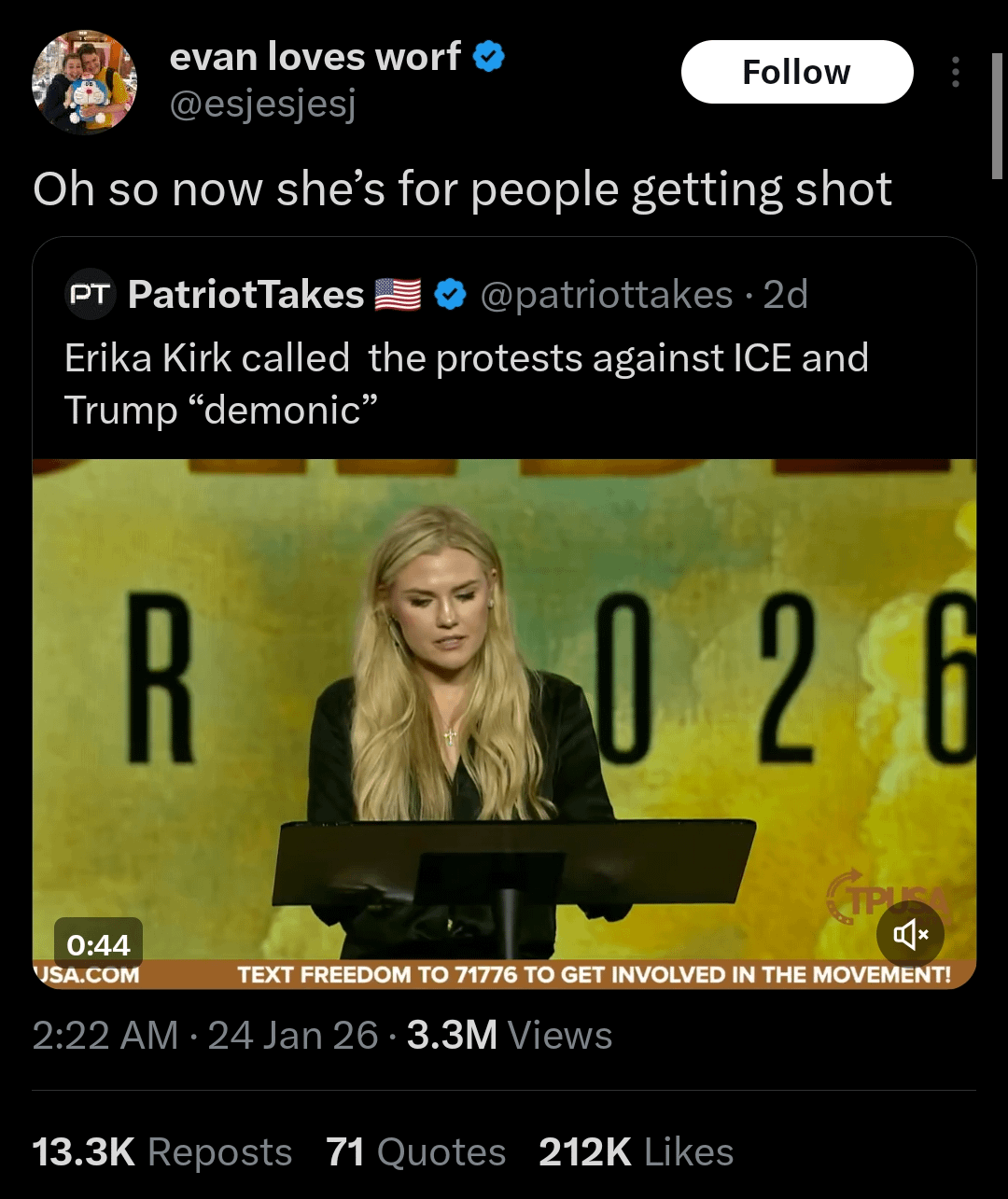Open the @patriottakes handle link
1008x1199 pixels.
pyautogui.click(x=606, y=295)
